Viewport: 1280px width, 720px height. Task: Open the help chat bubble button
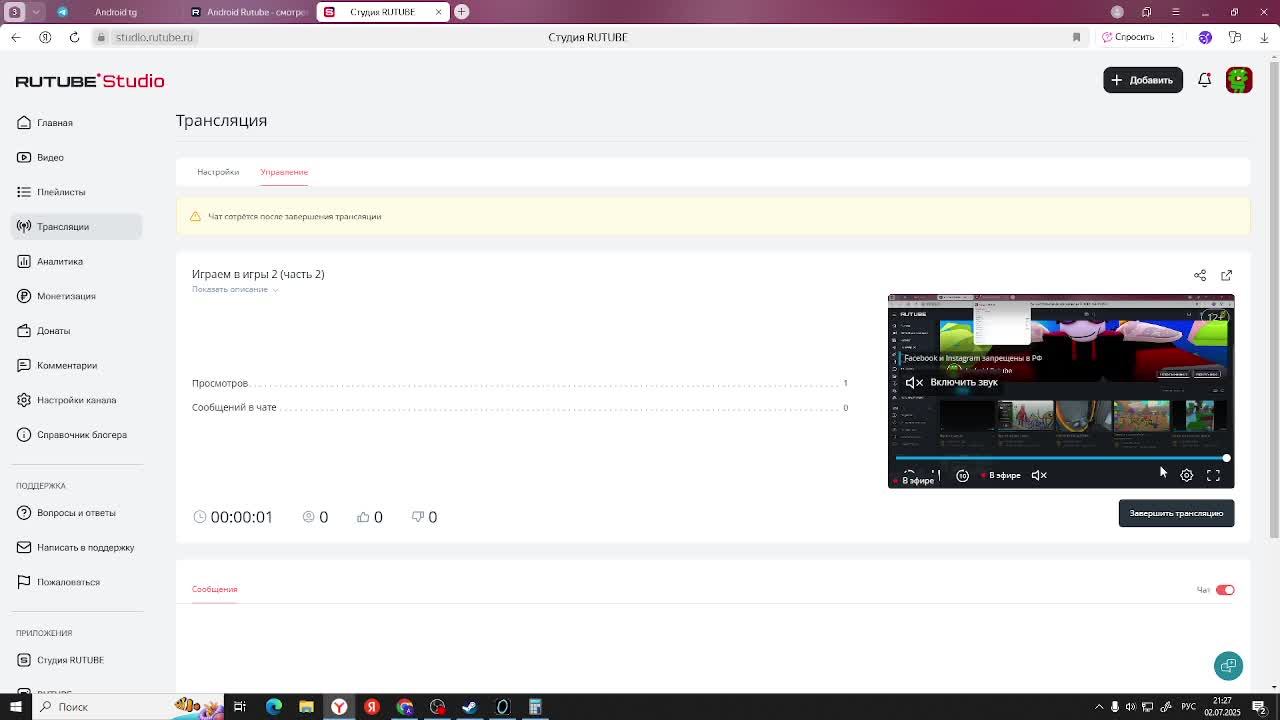tap(1228, 666)
